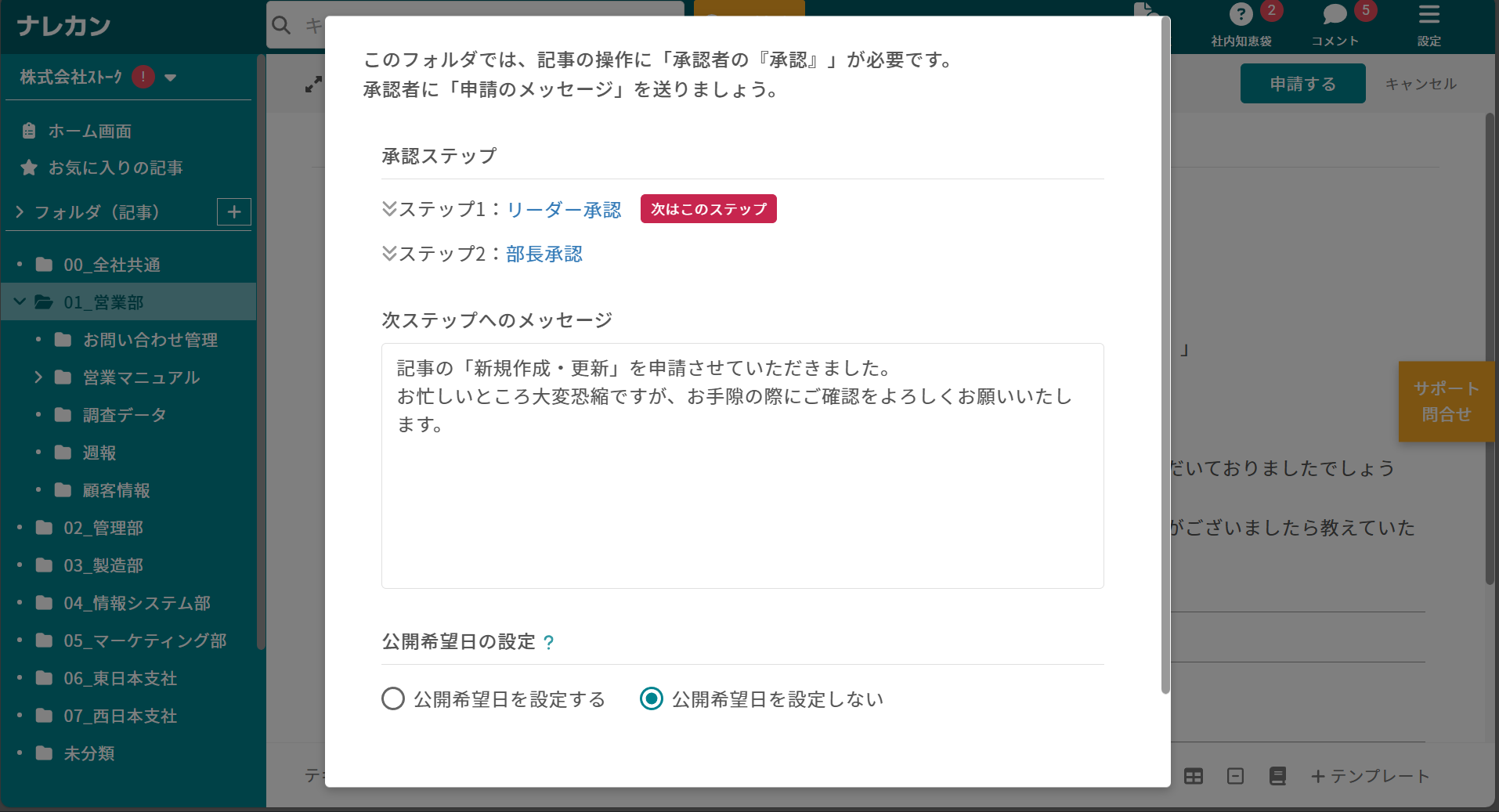Screen dimensions: 1499x812
Task: Select the 02_管理部 folder in the sidebar
Action: tap(103, 528)
